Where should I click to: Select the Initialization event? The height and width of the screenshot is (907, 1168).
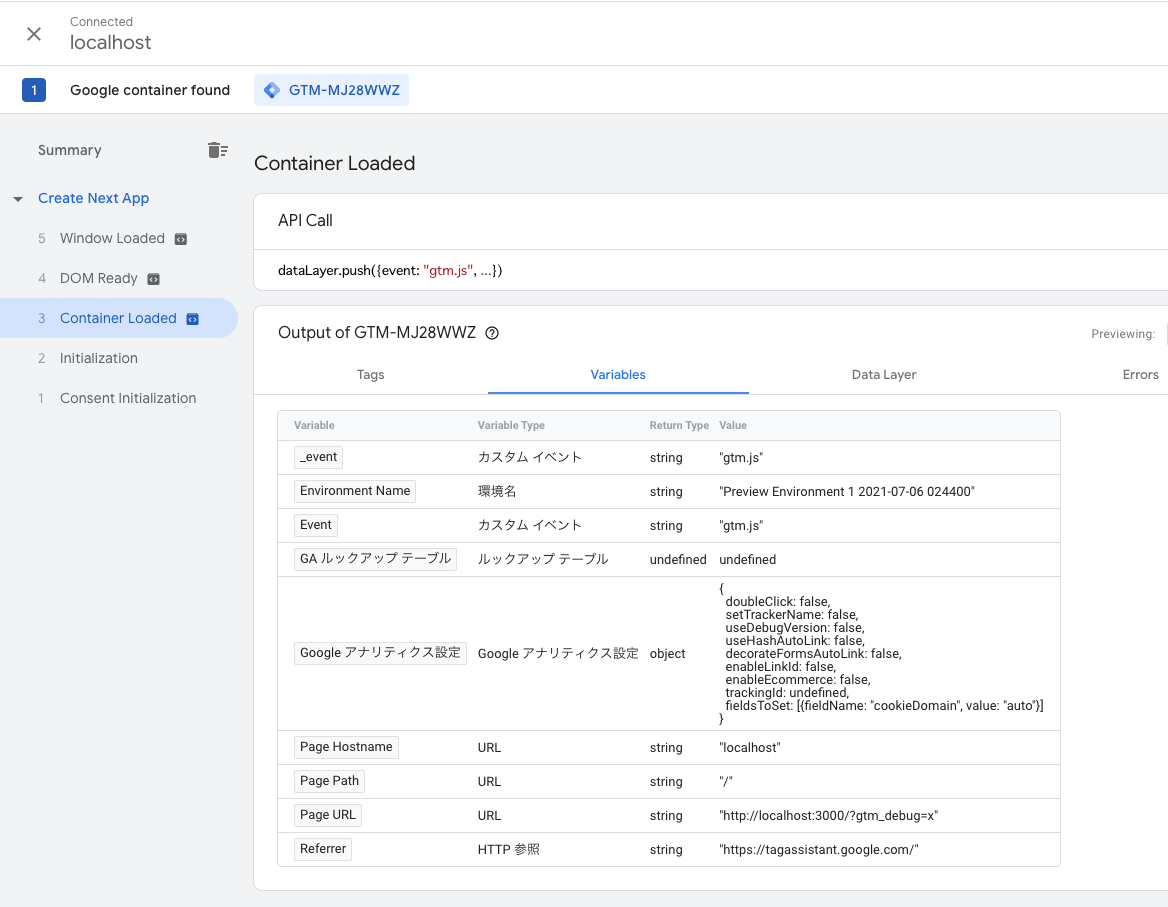click(x=98, y=358)
